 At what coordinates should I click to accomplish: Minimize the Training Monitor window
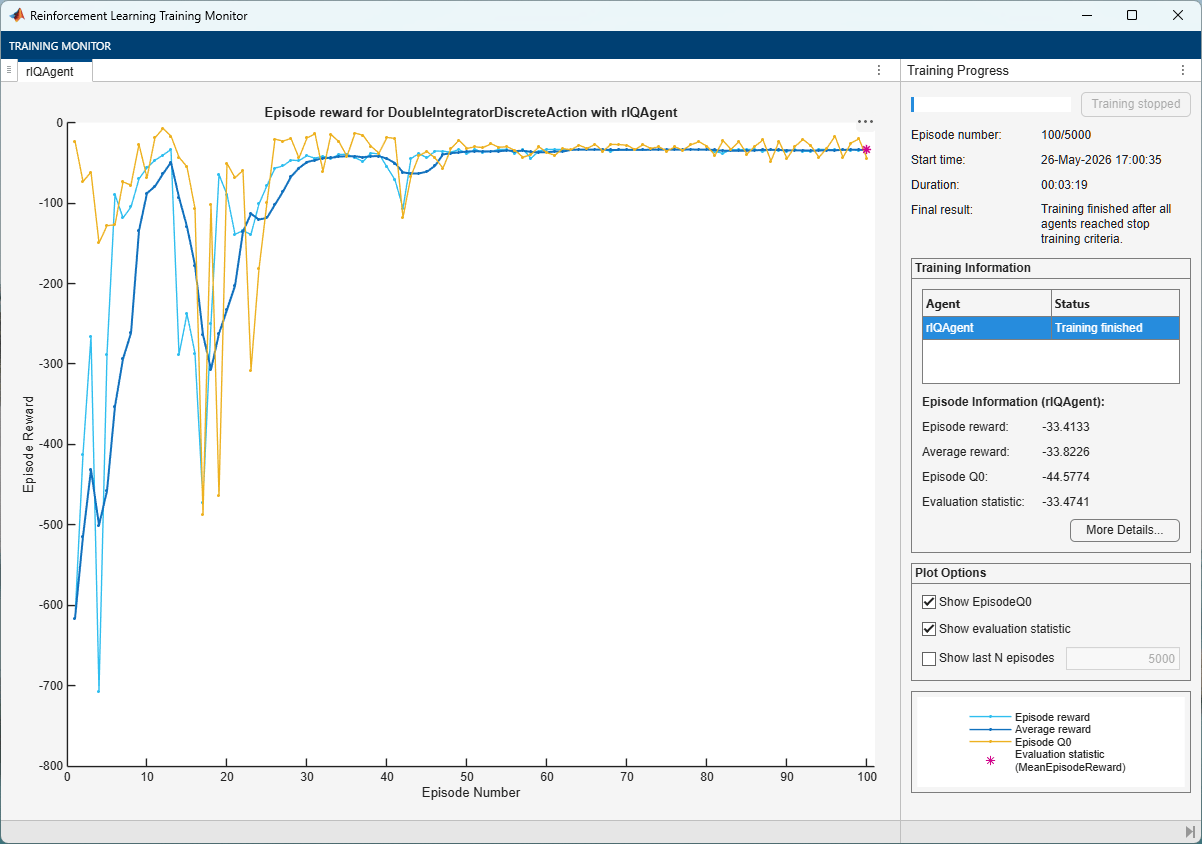tap(1086, 15)
